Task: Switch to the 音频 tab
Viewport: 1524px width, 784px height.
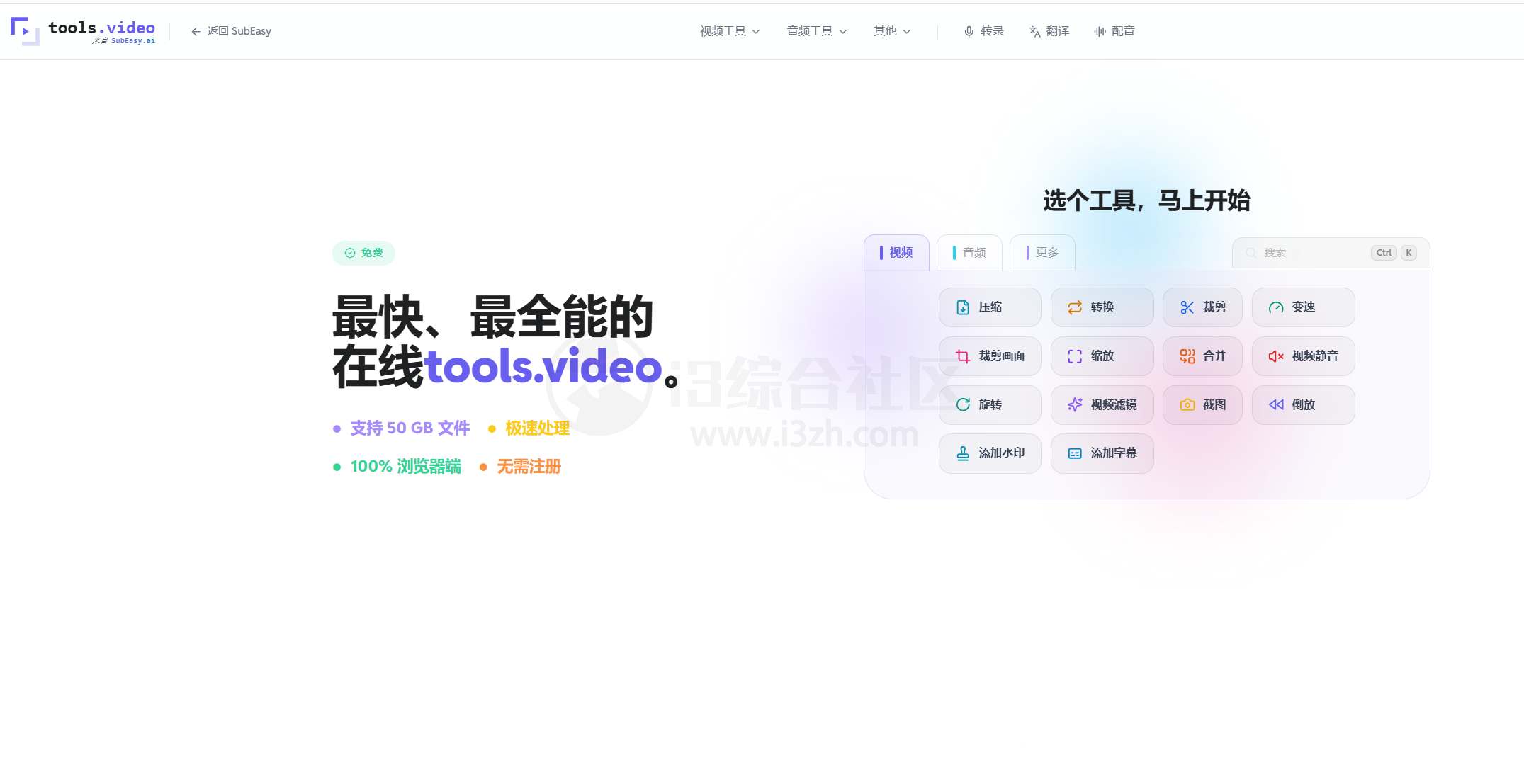Action: tap(969, 252)
